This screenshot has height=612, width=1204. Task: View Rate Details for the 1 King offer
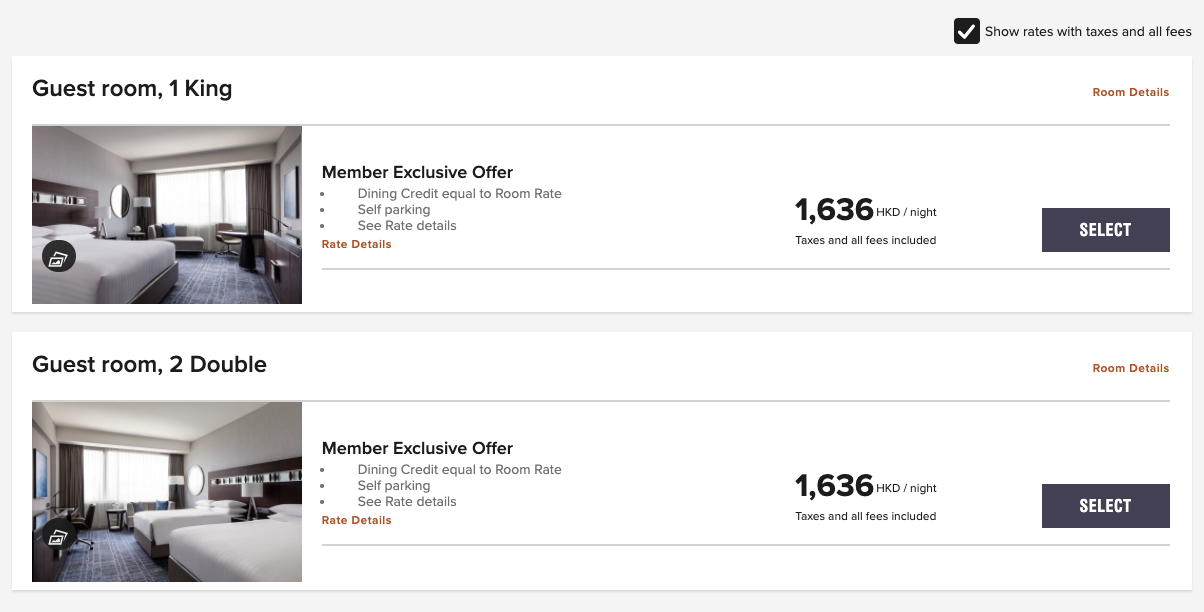(x=356, y=244)
